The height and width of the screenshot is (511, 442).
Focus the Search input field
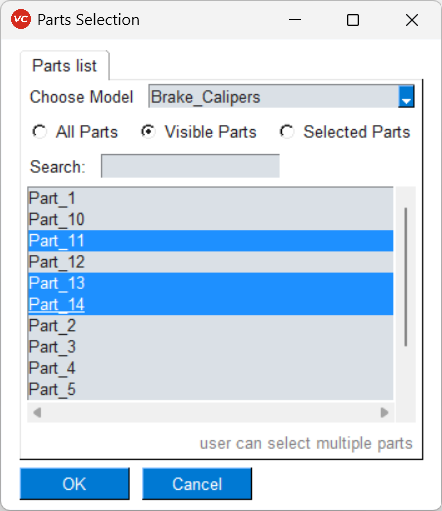tap(190, 166)
